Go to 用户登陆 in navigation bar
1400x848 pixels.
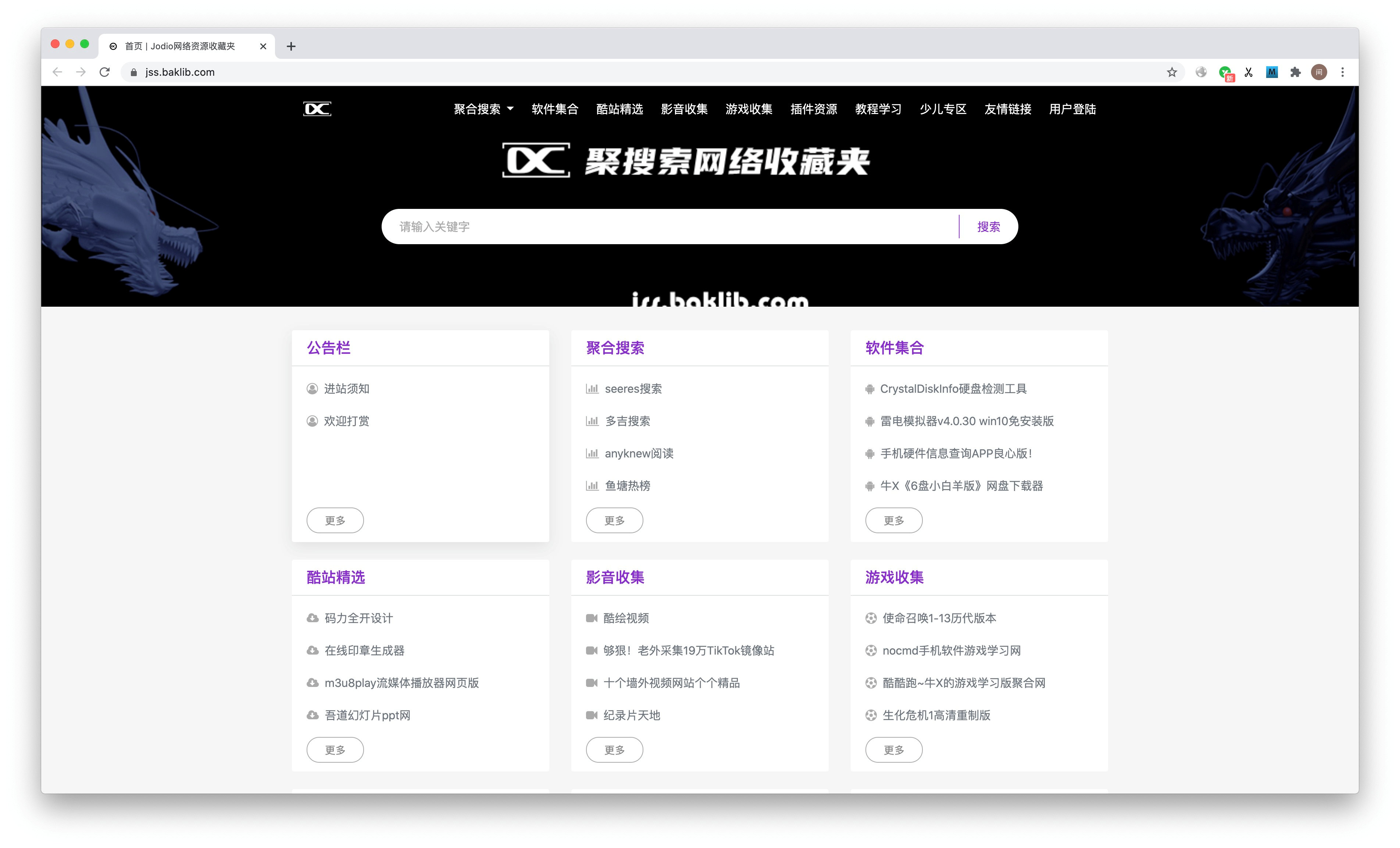(1072, 109)
